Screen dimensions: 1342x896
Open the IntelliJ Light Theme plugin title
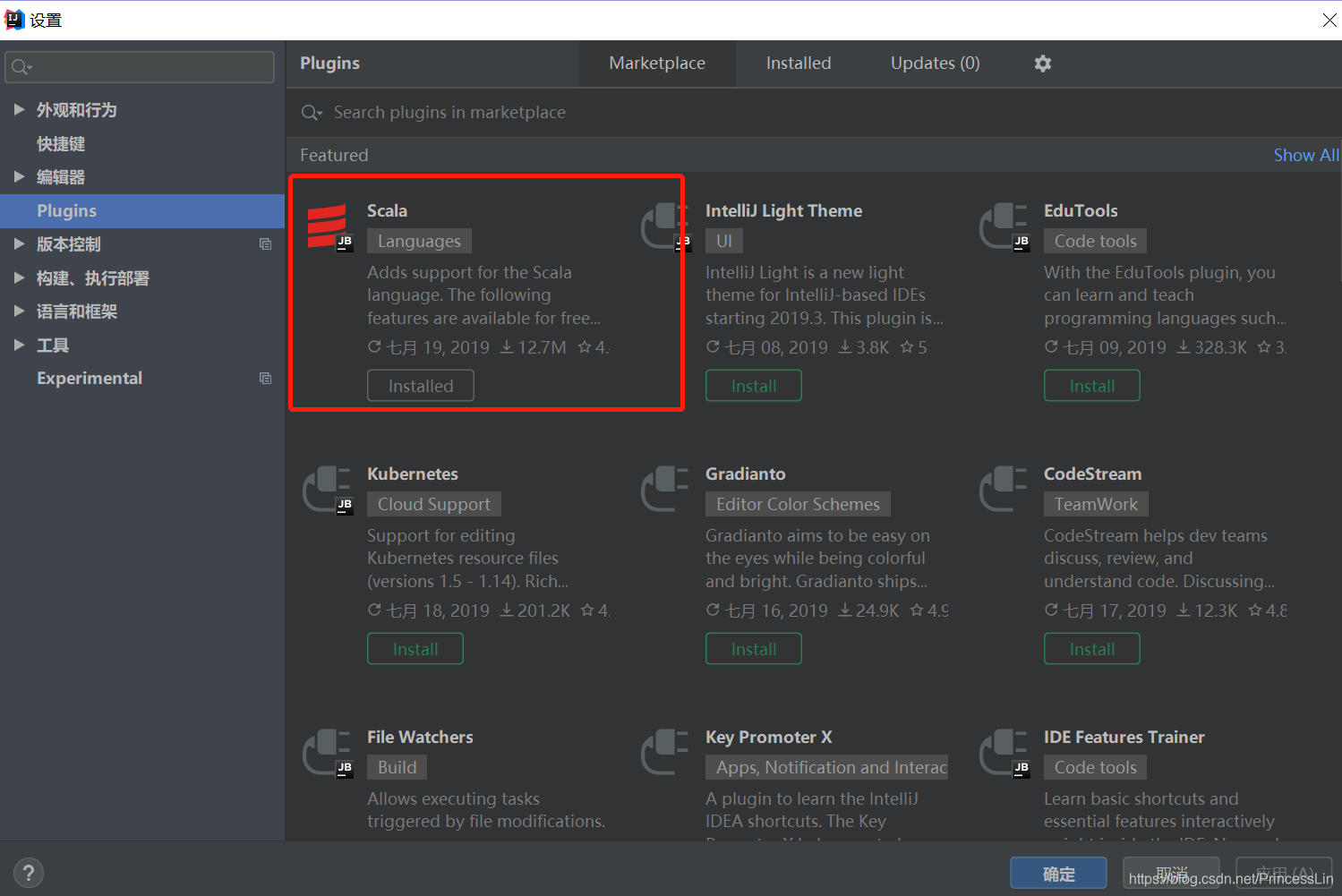pyautogui.click(x=783, y=210)
